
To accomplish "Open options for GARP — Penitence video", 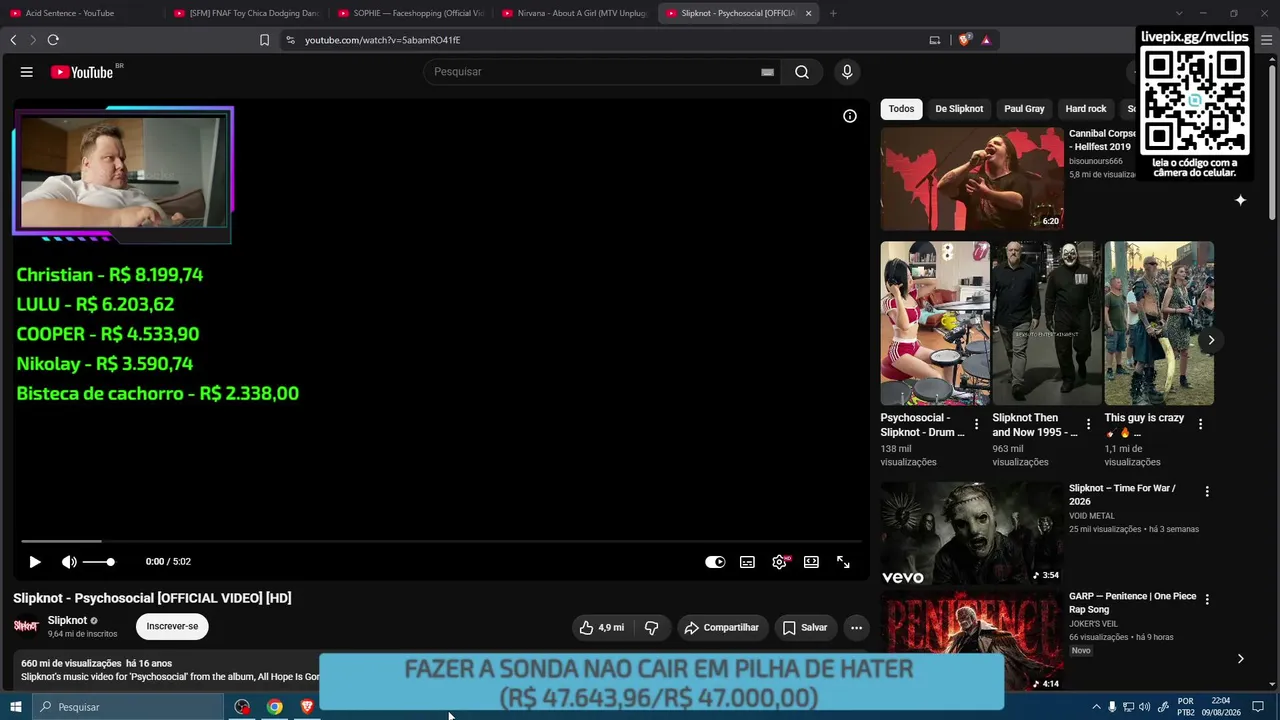I will [x=1207, y=600].
